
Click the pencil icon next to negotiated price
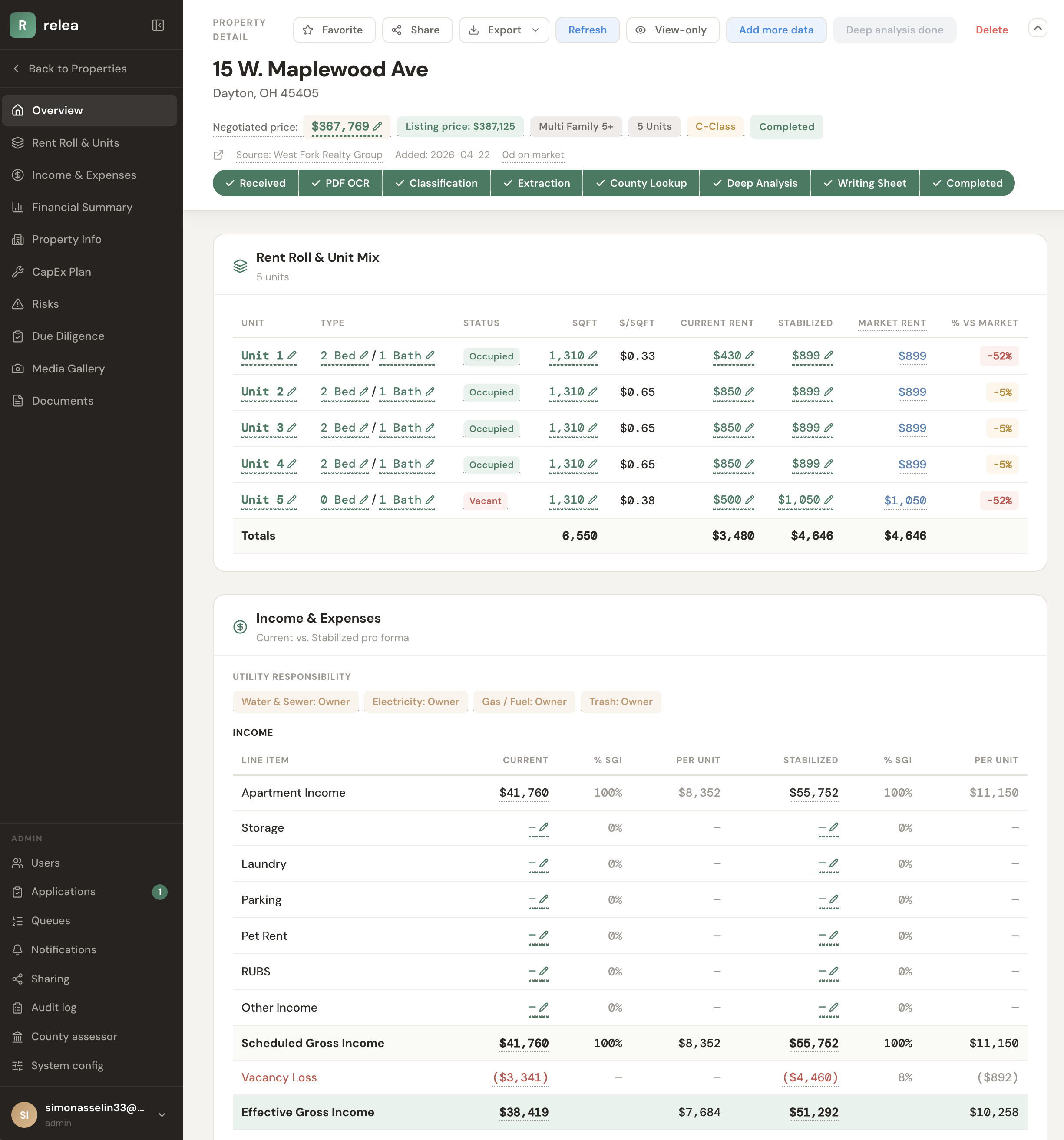[377, 126]
